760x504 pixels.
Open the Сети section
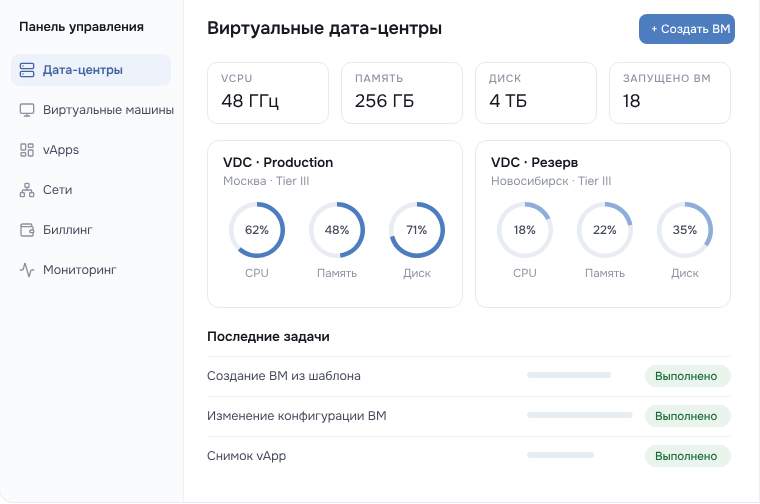tap(91, 190)
